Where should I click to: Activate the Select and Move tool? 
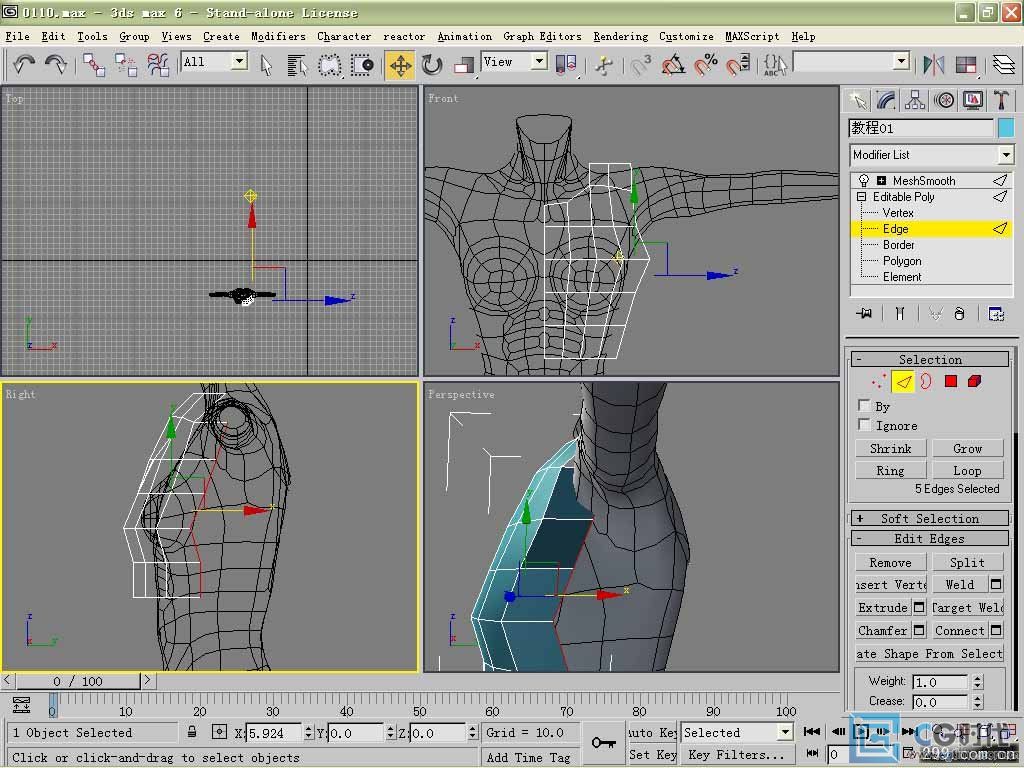click(400, 65)
